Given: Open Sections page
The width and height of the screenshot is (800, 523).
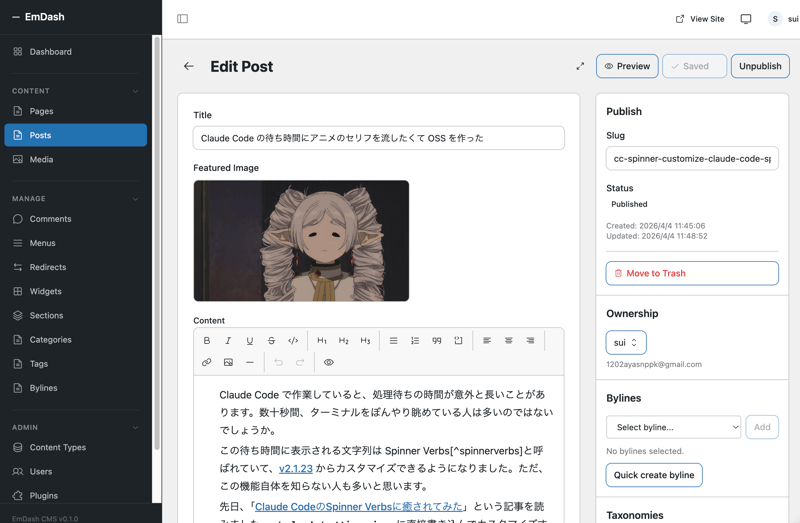Looking at the screenshot, I should pos(76,315).
